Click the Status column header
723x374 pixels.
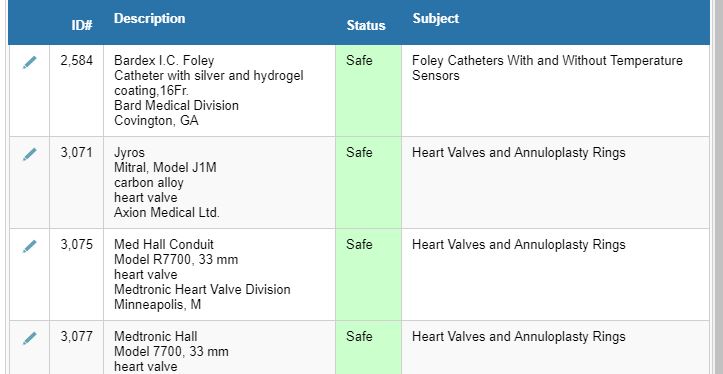coord(366,25)
